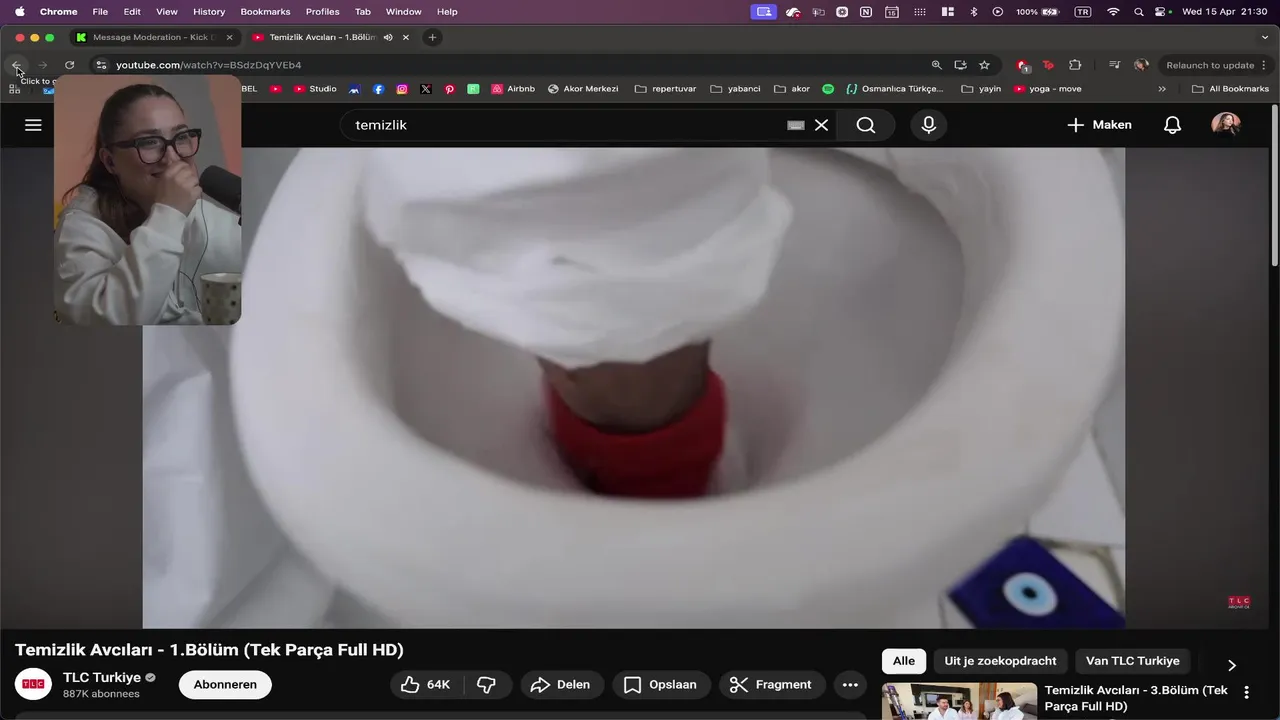1280x720 pixels.
Task: Expand the repertuvar bookmarks folder
Action: click(666, 89)
